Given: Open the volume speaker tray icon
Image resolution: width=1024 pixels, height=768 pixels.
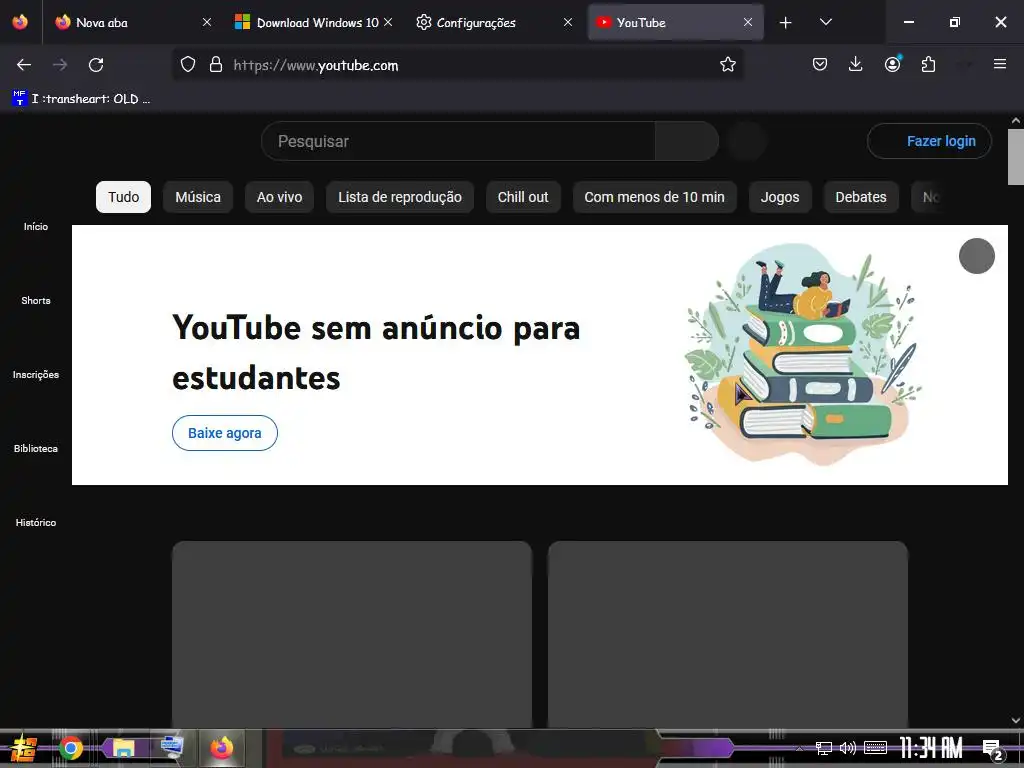Looking at the screenshot, I should [848, 748].
